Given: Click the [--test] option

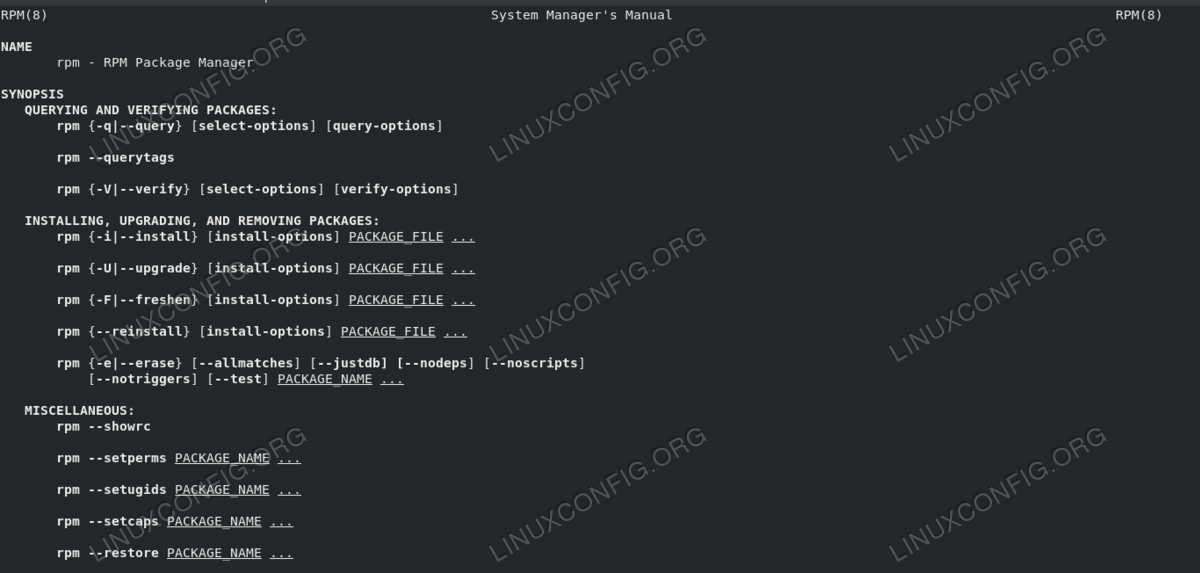Looking at the screenshot, I should click(x=238, y=379).
